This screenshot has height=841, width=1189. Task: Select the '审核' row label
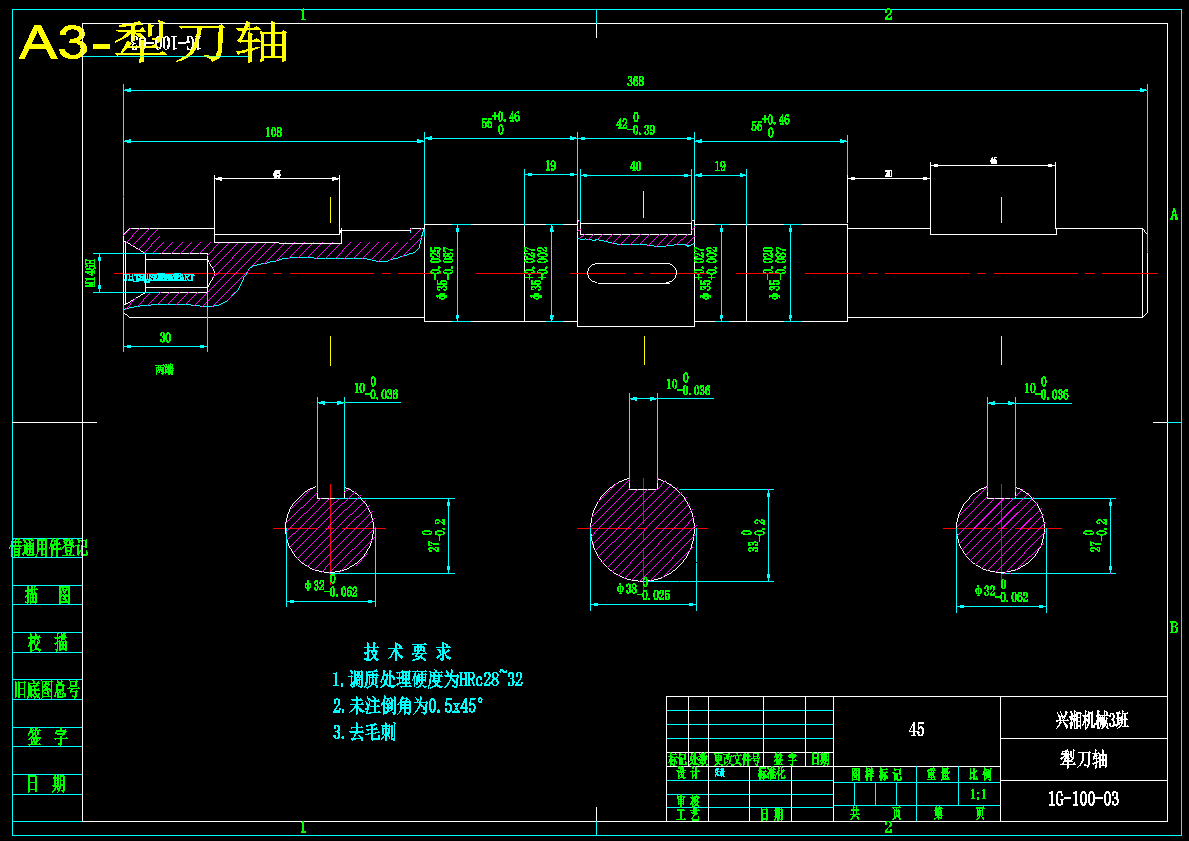pyautogui.click(x=688, y=801)
